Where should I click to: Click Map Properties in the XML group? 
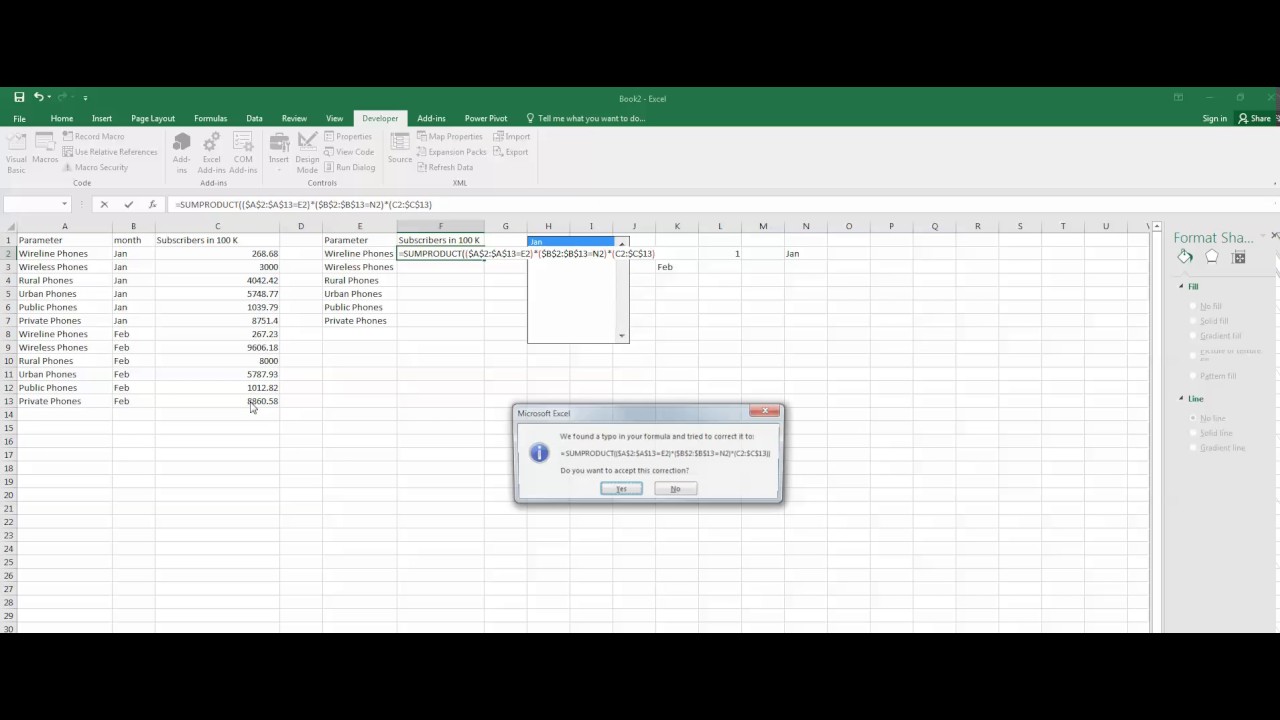click(x=450, y=136)
